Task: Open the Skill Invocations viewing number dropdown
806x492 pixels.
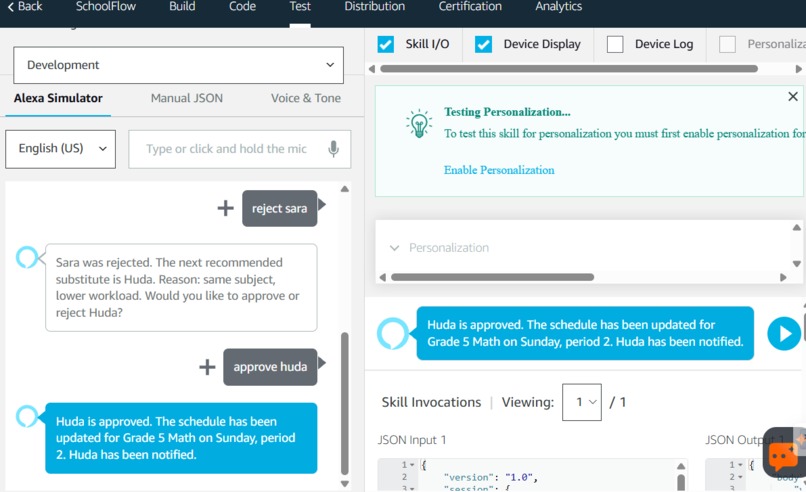Action: [582, 402]
